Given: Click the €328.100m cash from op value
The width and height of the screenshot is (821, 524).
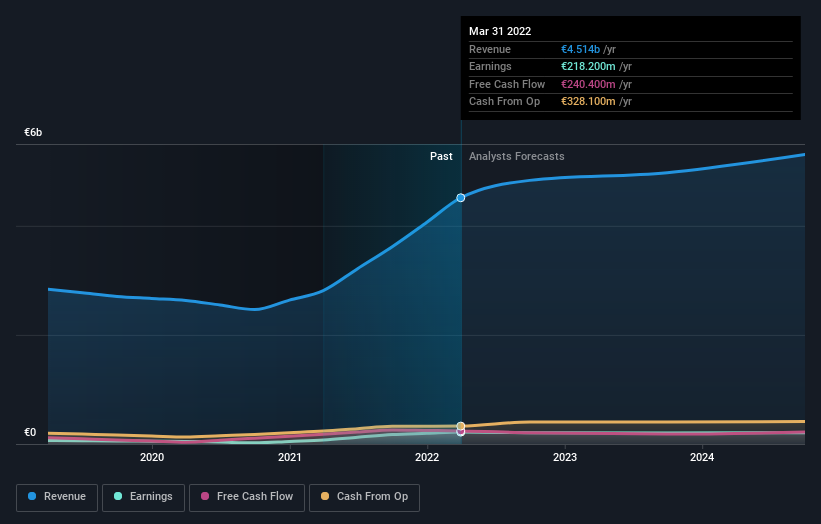Looking at the screenshot, I should (588, 102).
